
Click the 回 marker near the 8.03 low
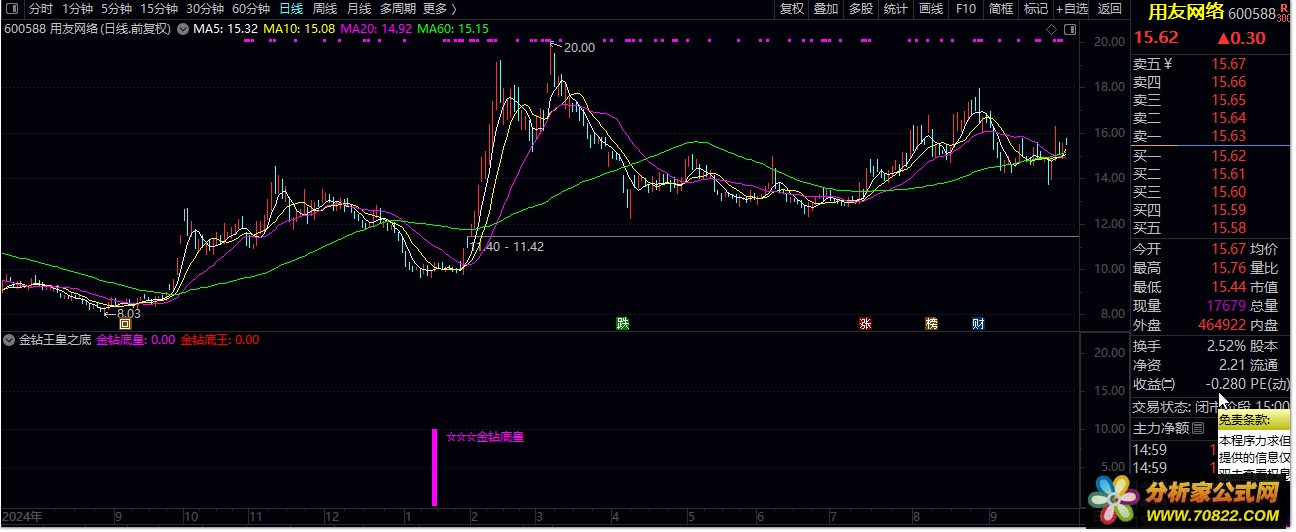click(125, 323)
